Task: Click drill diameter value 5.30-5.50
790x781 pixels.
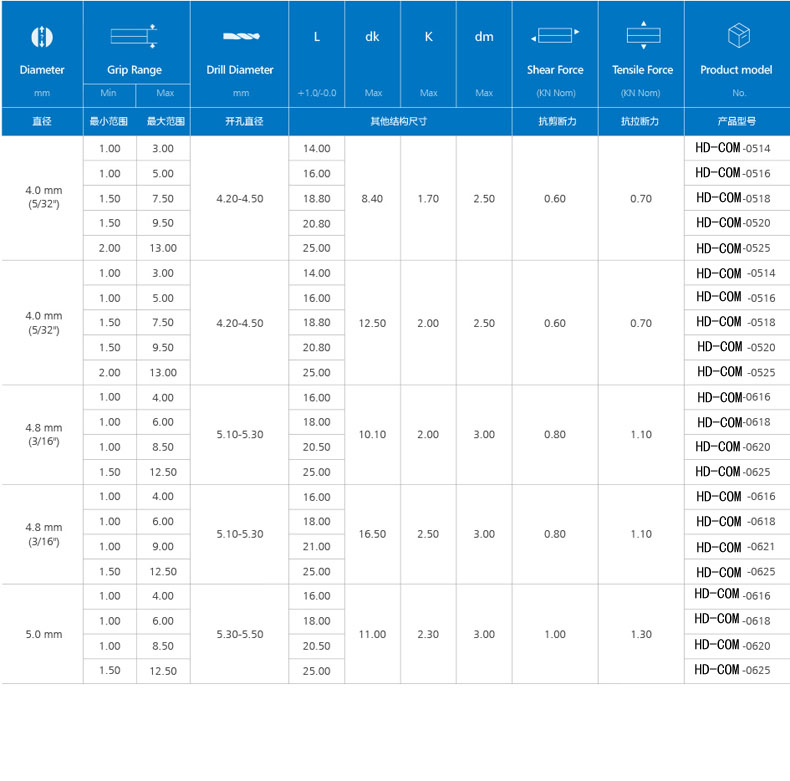Action: pos(240,634)
